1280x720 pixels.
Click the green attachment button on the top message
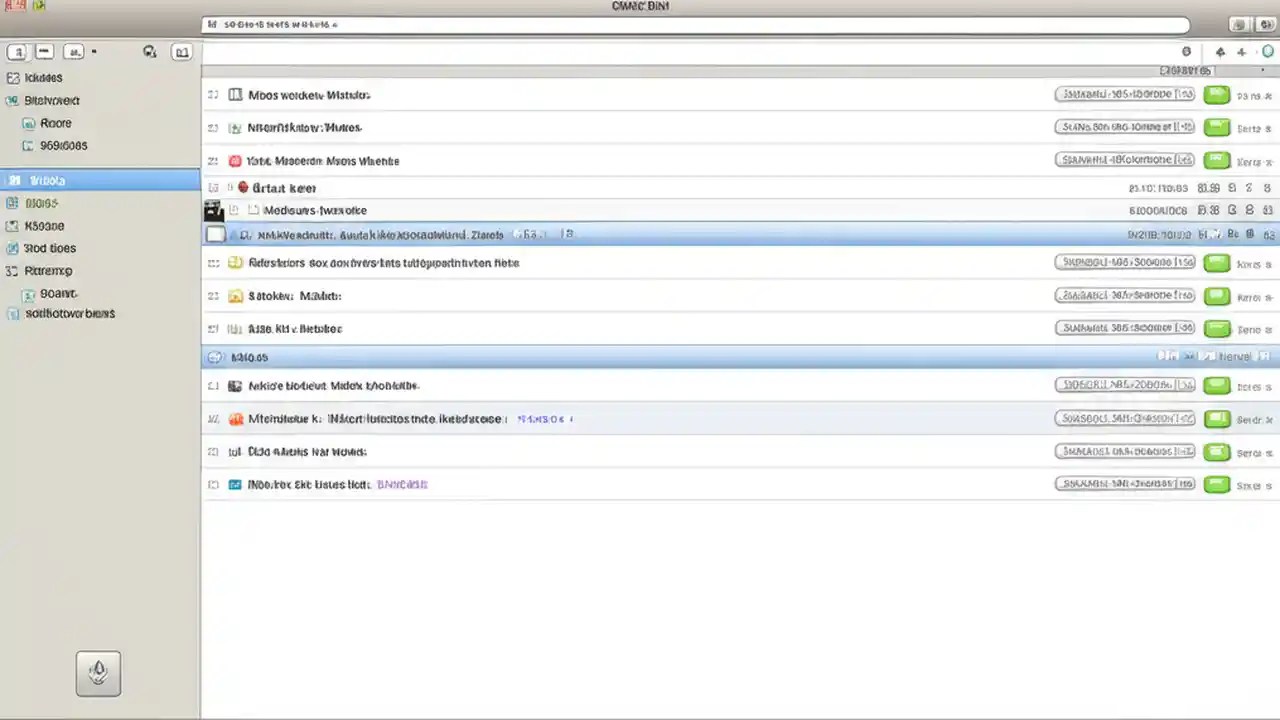[1216, 94]
